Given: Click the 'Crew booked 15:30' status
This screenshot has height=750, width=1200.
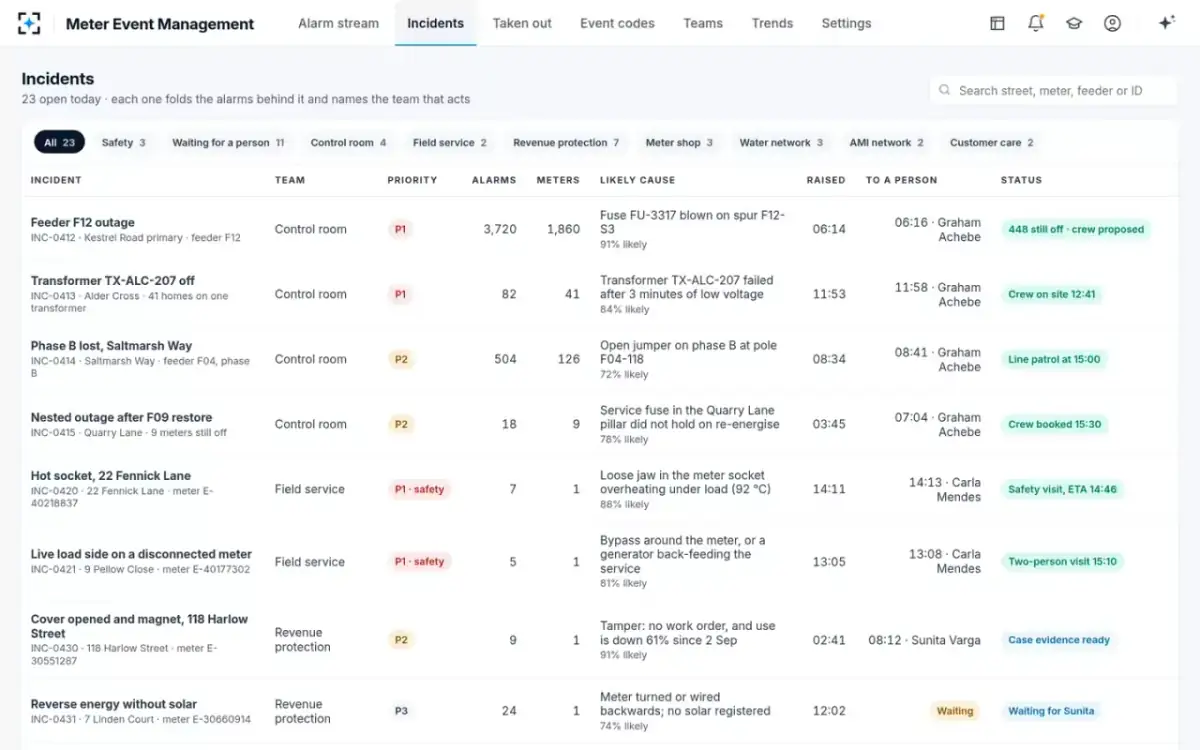Looking at the screenshot, I should click(1054, 424).
